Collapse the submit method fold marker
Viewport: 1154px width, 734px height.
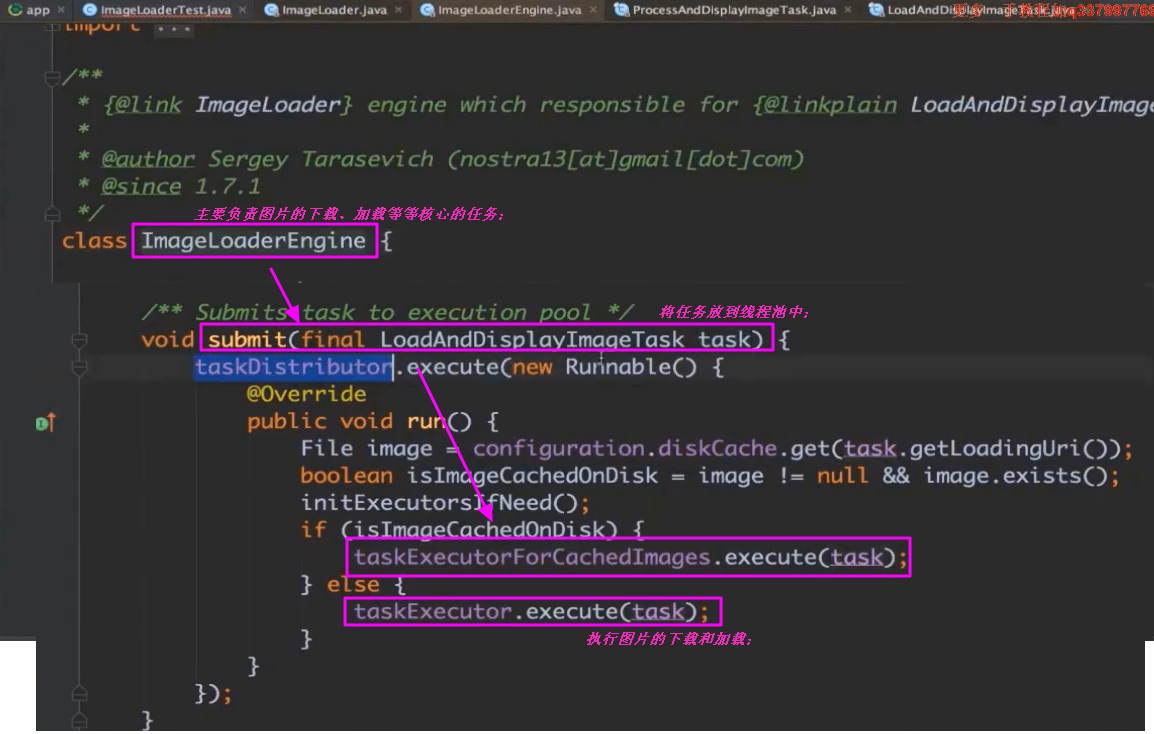pyautogui.click(x=80, y=340)
